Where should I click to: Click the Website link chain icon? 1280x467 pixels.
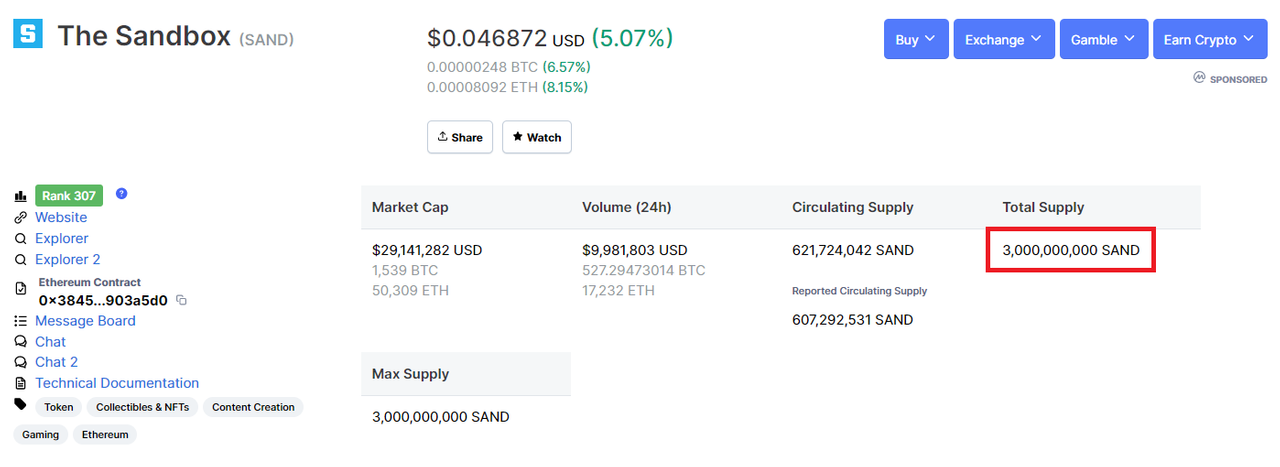click(x=20, y=217)
